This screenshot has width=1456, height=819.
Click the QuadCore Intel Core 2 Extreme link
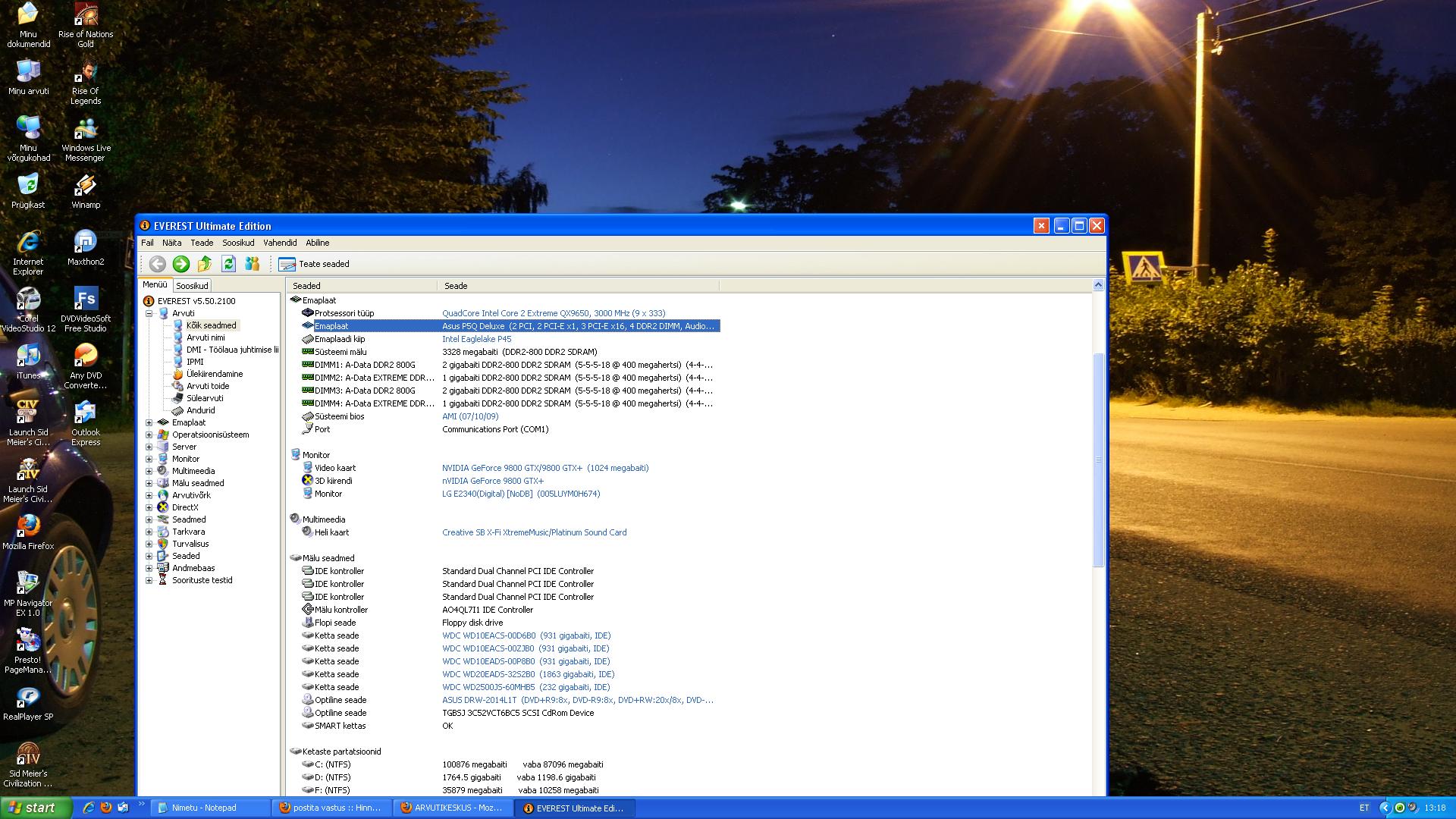tap(554, 313)
